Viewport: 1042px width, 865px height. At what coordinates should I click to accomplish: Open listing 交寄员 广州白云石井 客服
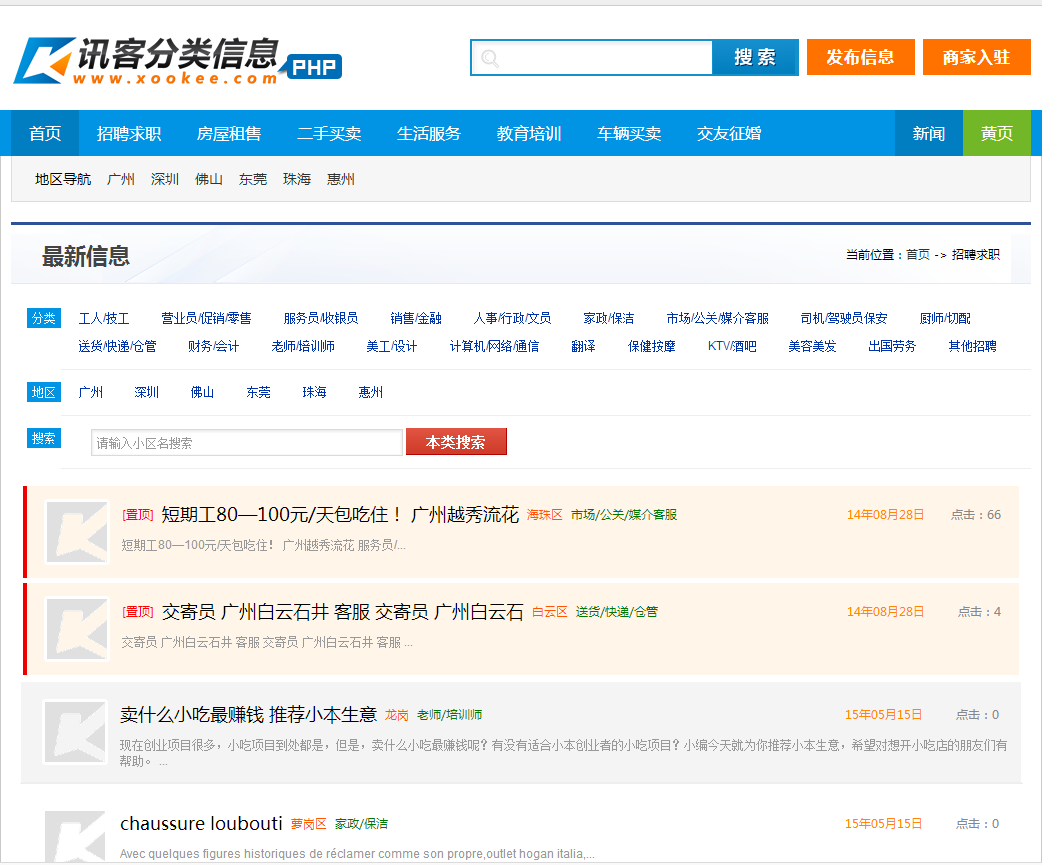pyautogui.click(x=343, y=612)
